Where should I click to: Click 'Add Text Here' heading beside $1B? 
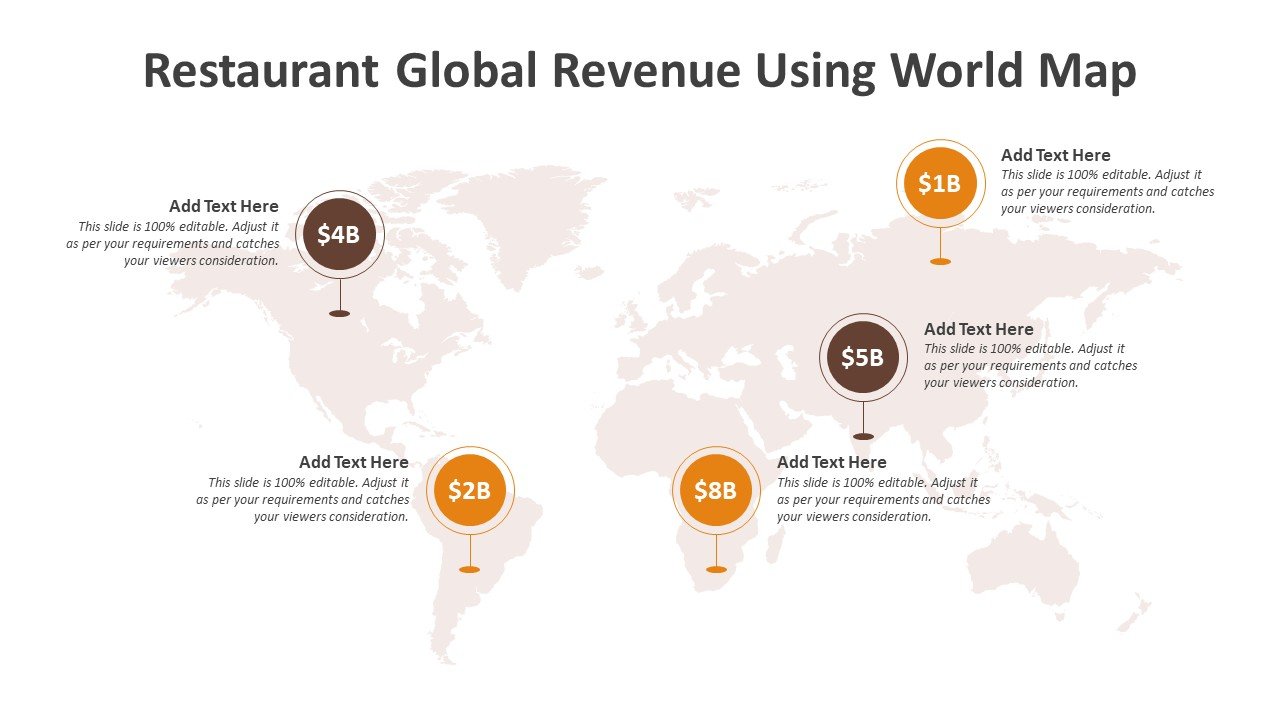[1056, 155]
